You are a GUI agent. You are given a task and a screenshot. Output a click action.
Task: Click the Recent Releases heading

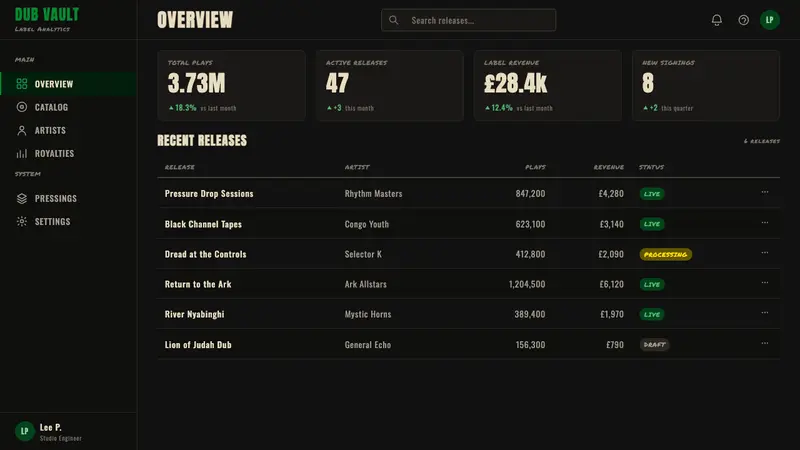tap(202, 140)
